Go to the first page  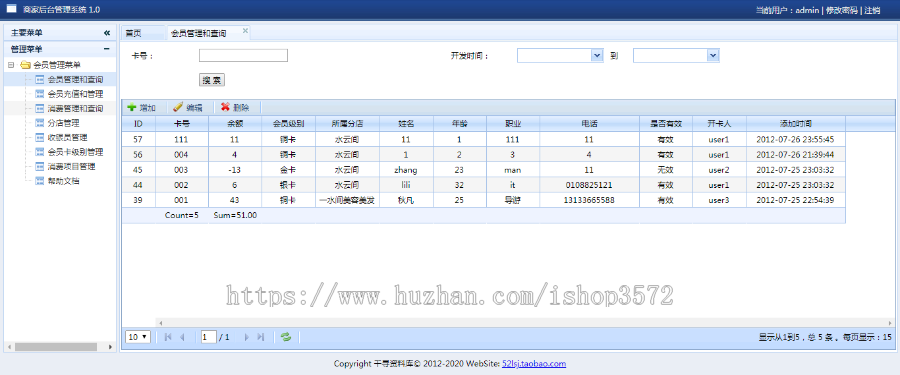tap(168, 337)
